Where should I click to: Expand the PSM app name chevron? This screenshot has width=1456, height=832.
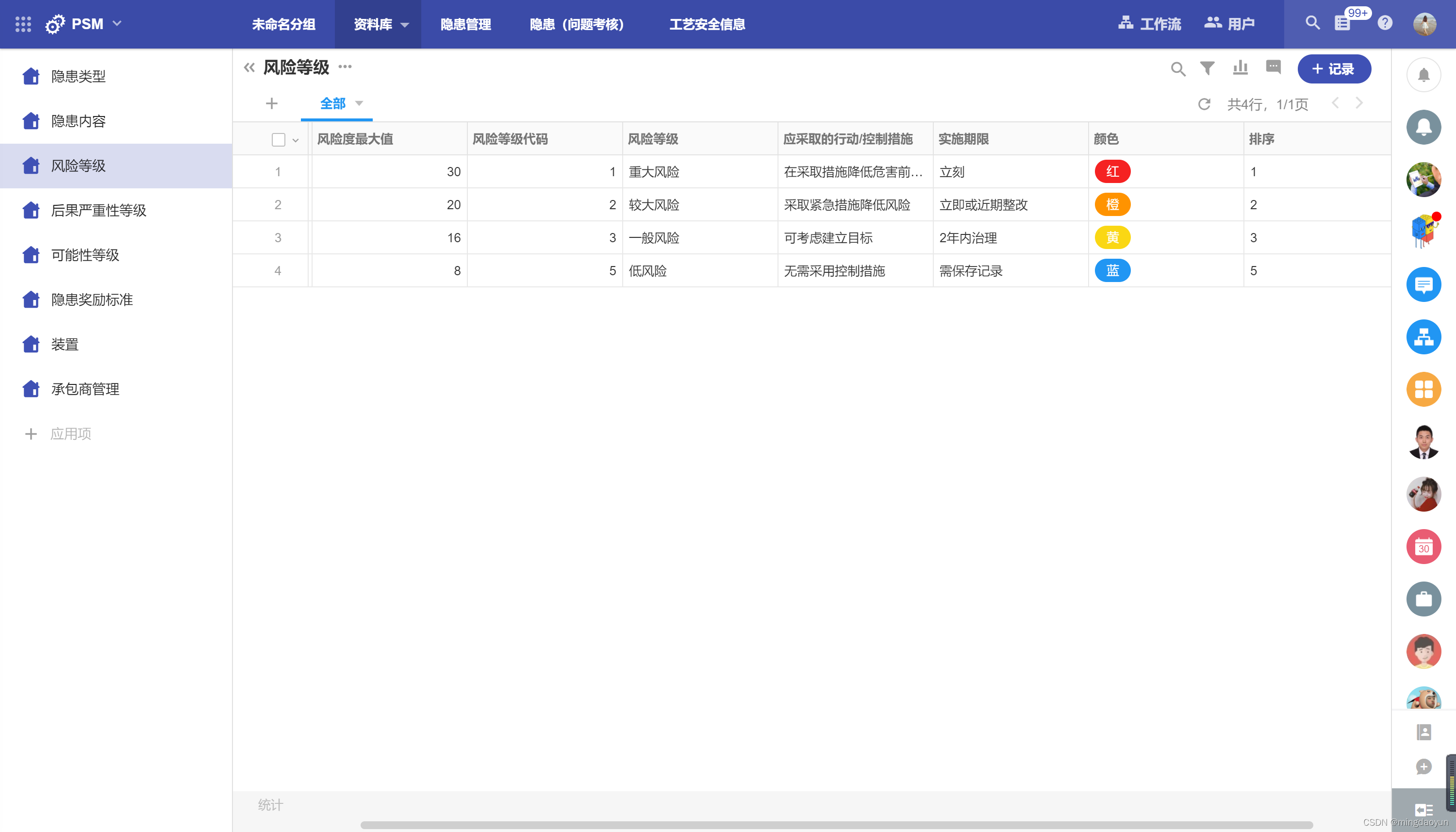117,24
